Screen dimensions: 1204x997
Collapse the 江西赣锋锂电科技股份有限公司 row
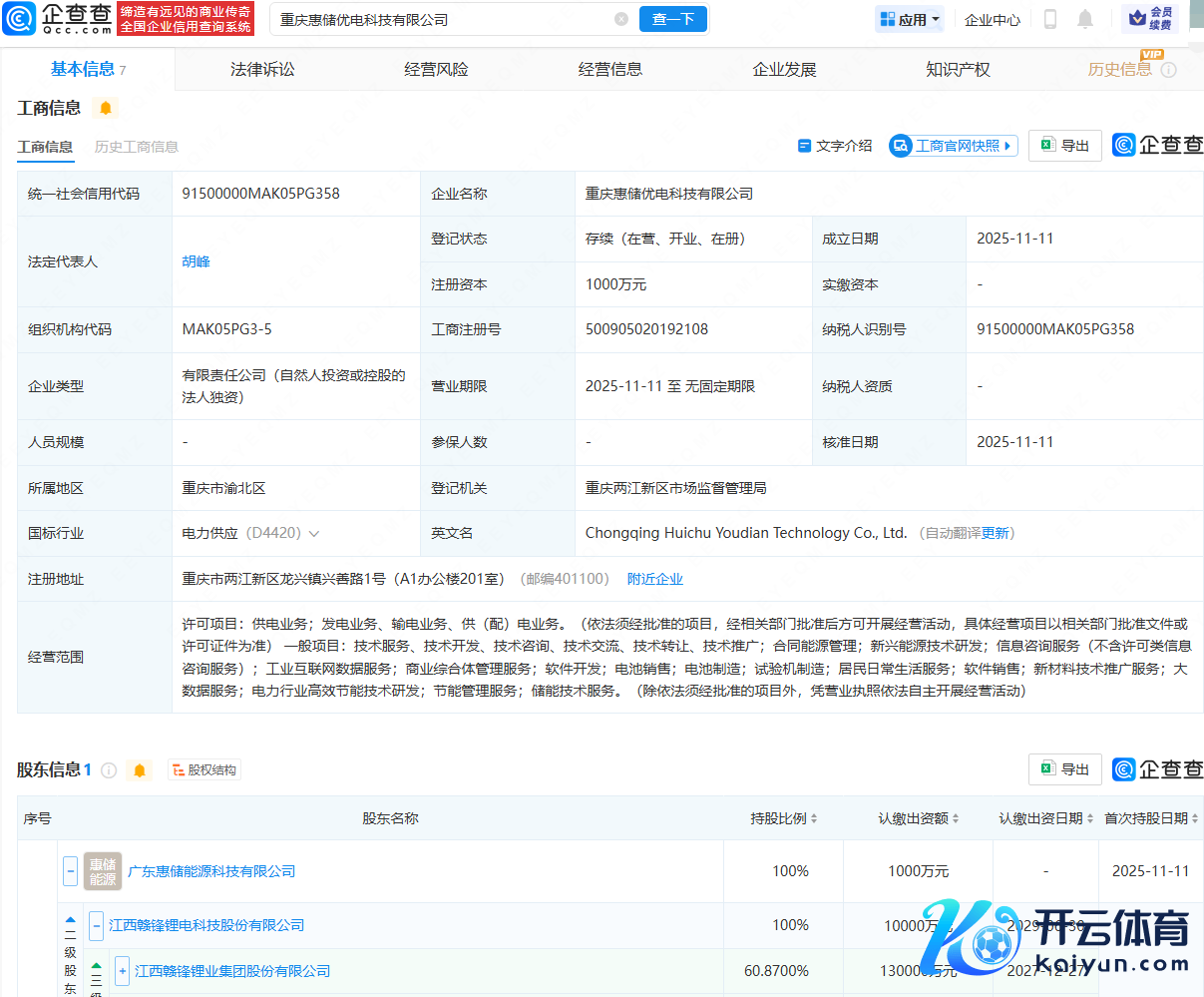(x=96, y=925)
